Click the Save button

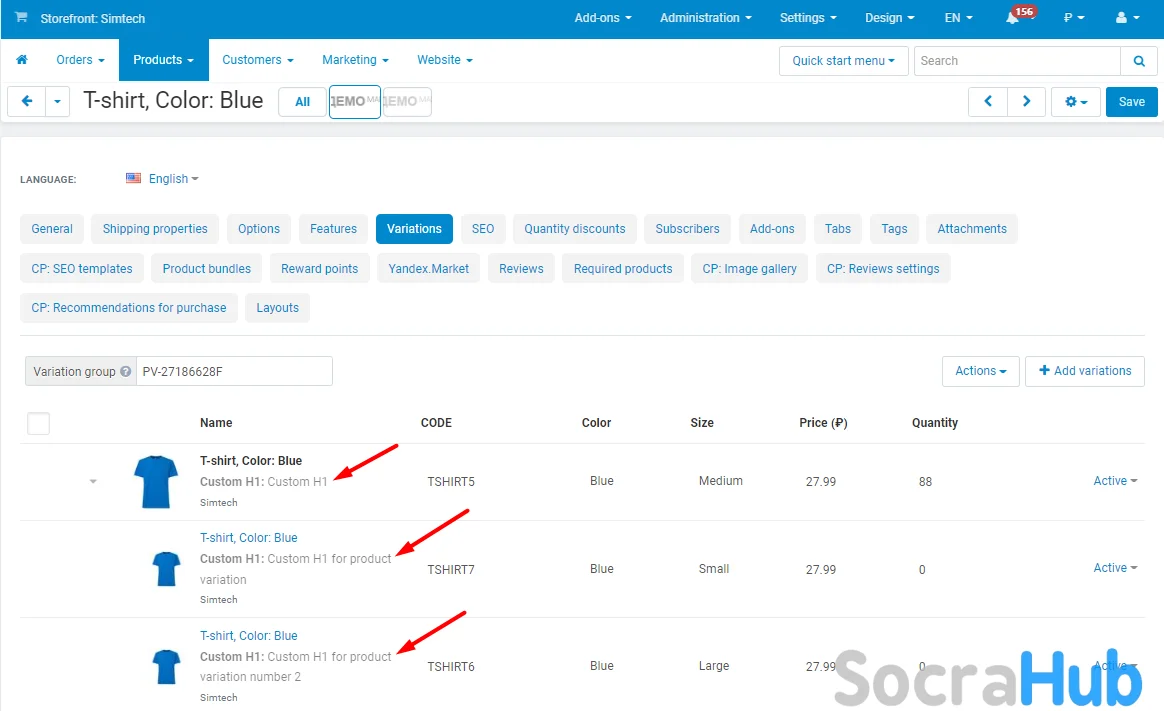point(1131,102)
